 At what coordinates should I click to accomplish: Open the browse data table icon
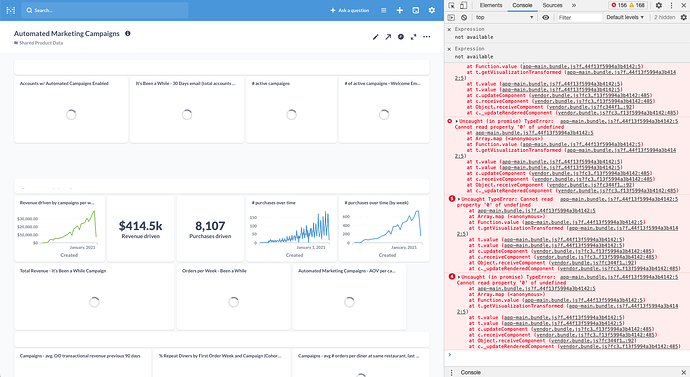coord(383,10)
